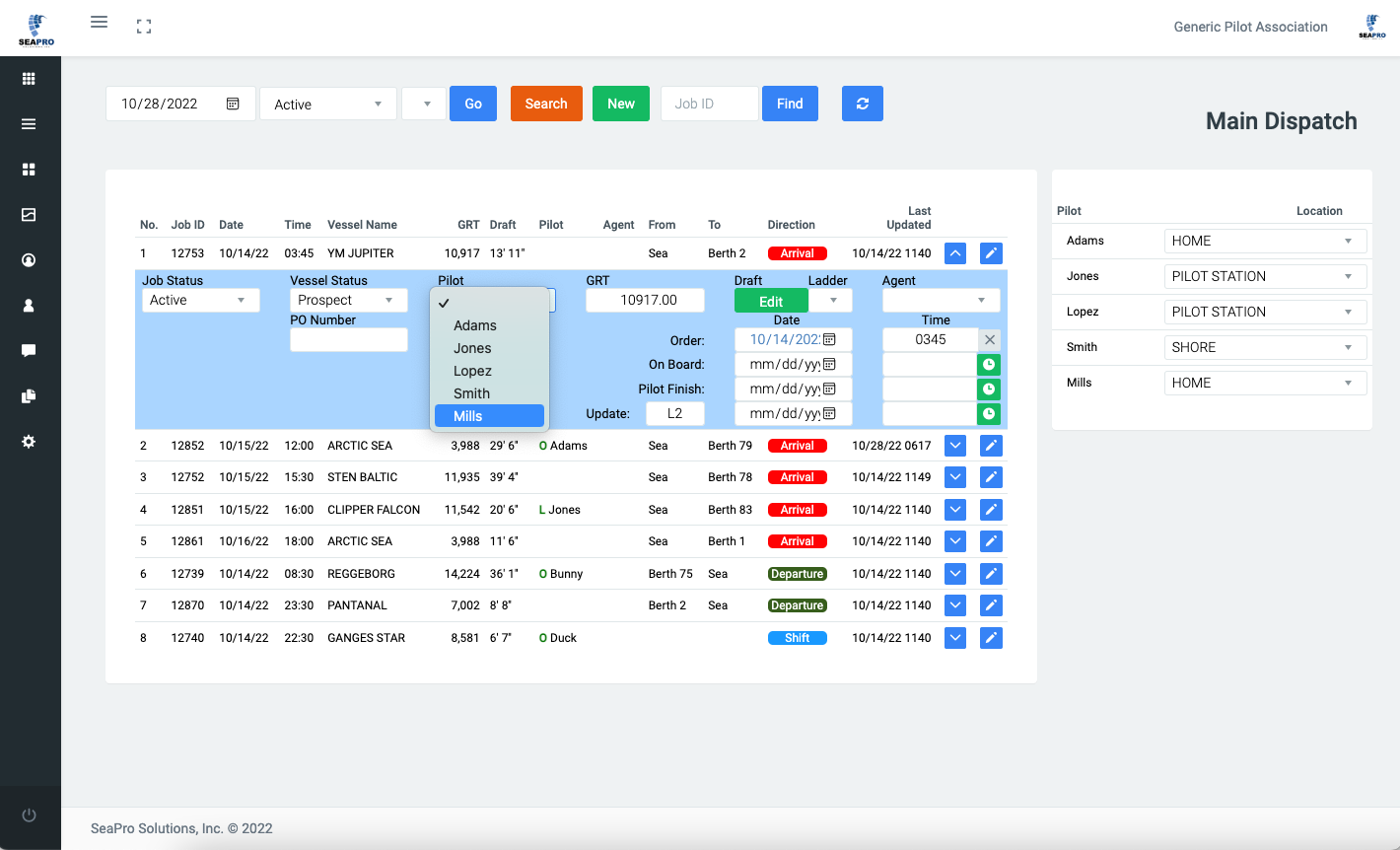Viewport: 1400px width, 850px height.
Task: Clear the Order time with X button
Action: tap(989, 339)
